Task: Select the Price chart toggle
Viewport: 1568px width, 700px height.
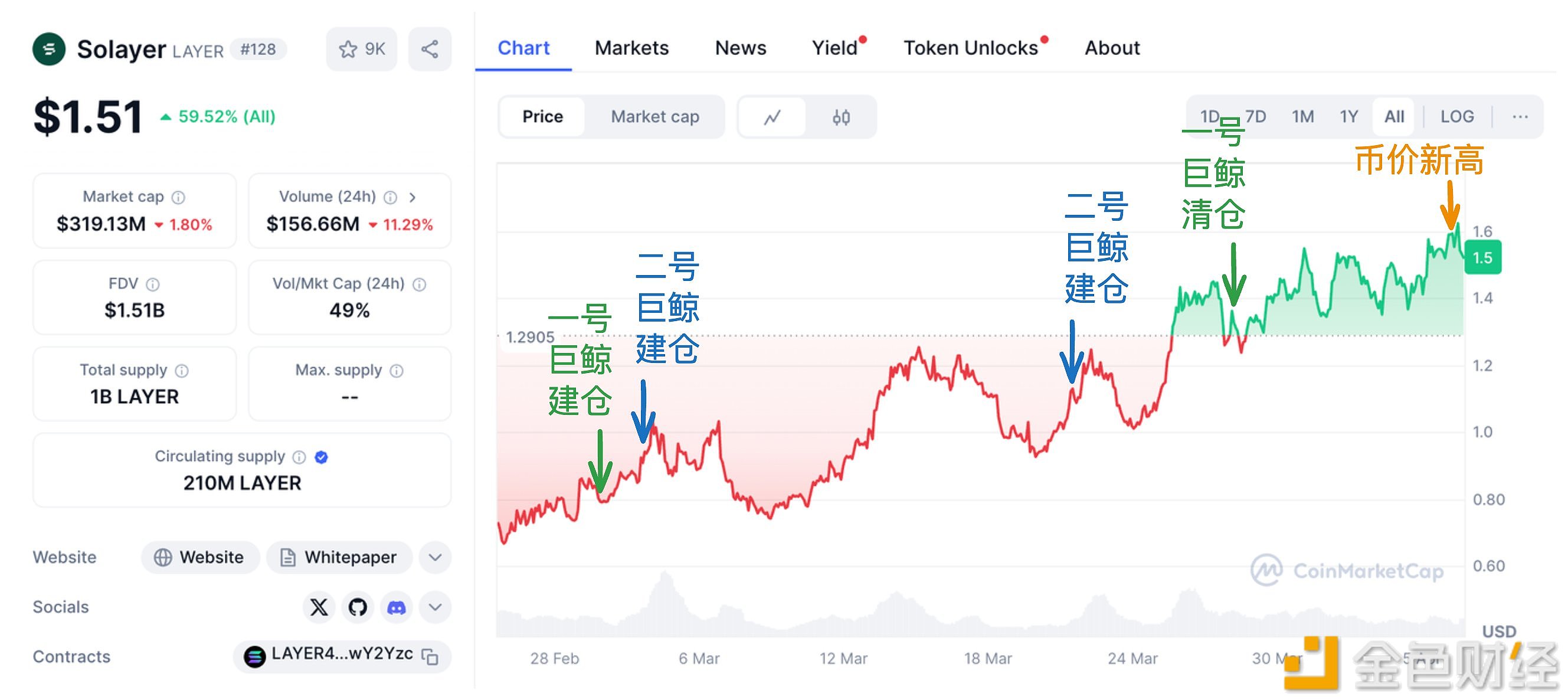Action: pyautogui.click(x=542, y=116)
